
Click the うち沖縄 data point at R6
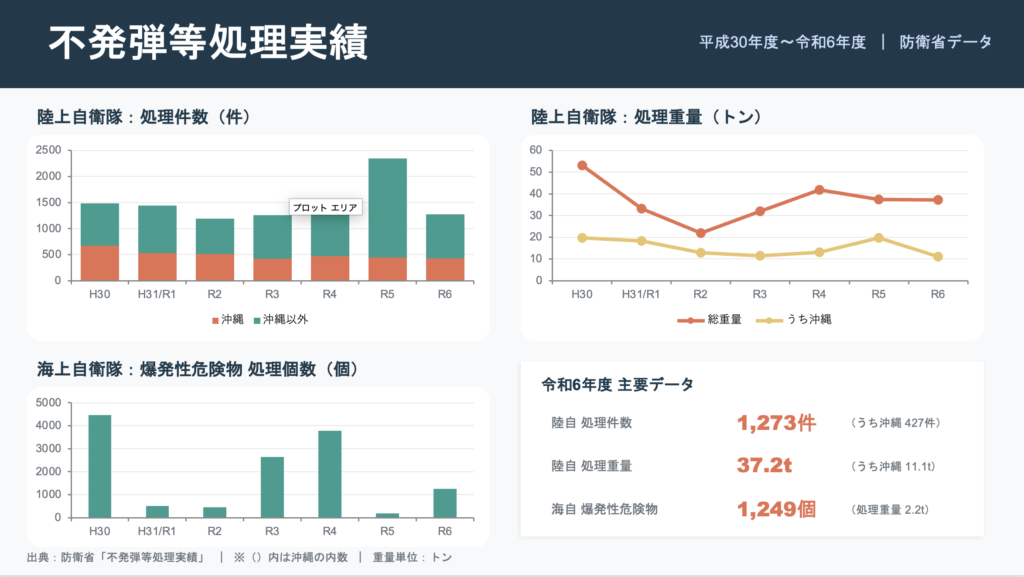[x=938, y=257]
